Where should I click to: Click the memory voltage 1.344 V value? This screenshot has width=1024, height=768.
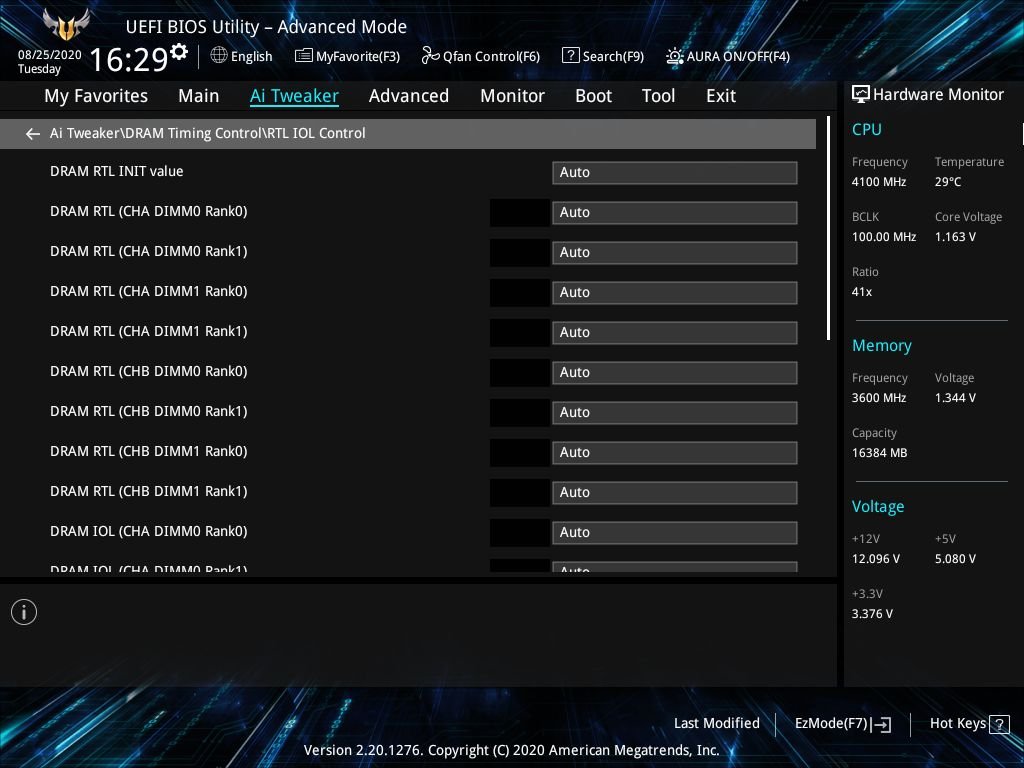point(955,398)
